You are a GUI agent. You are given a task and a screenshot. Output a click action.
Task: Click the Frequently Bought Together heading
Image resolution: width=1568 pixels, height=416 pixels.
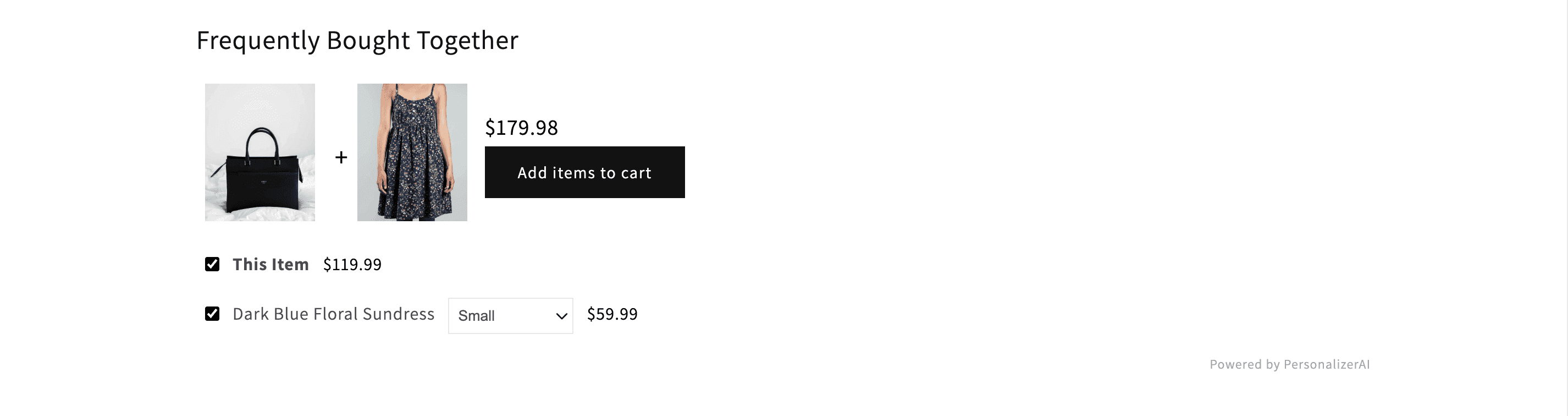(x=357, y=40)
